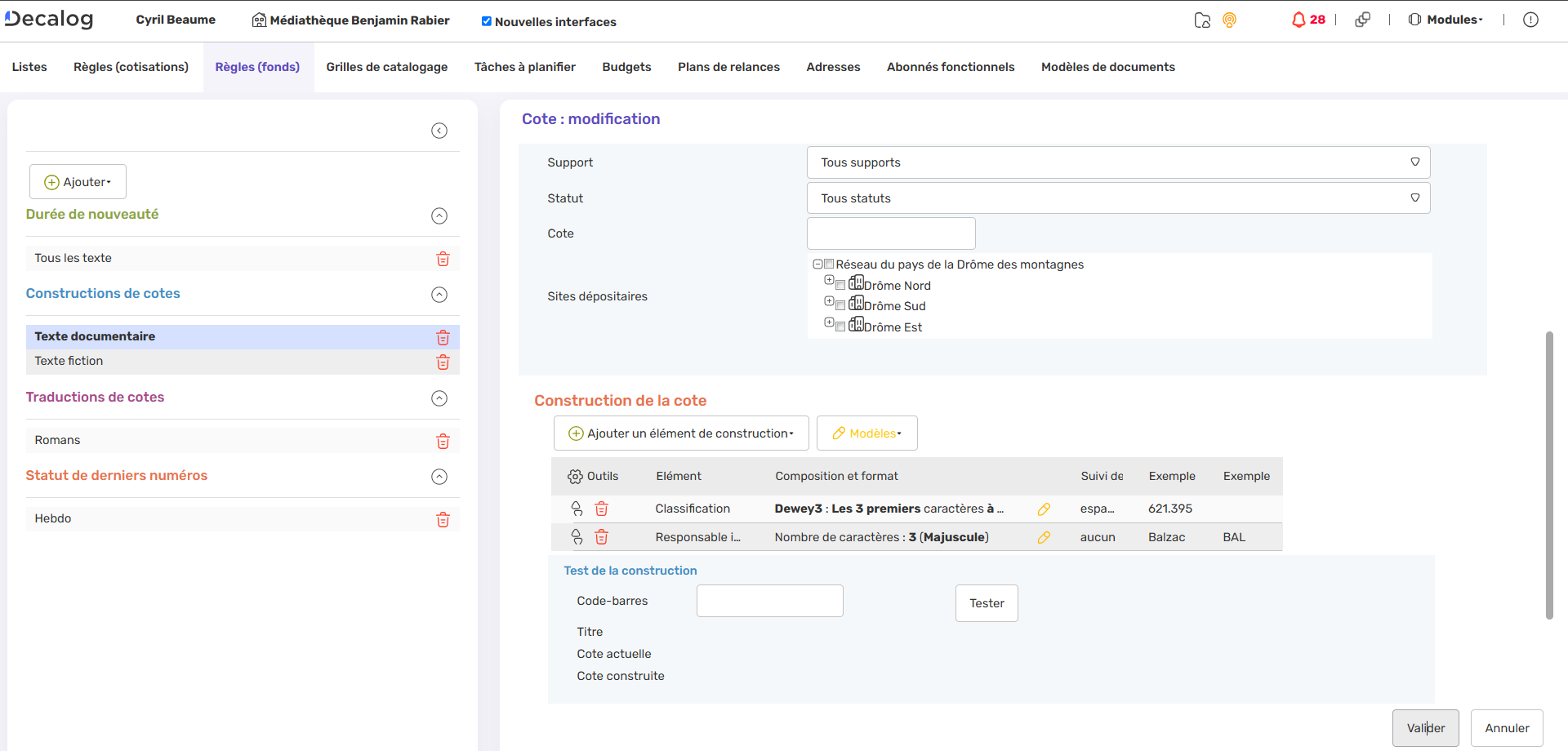Viewport: 1568px width, 751px height.
Task: Collapse the left panel with arrow icon
Action: coord(439,131)
